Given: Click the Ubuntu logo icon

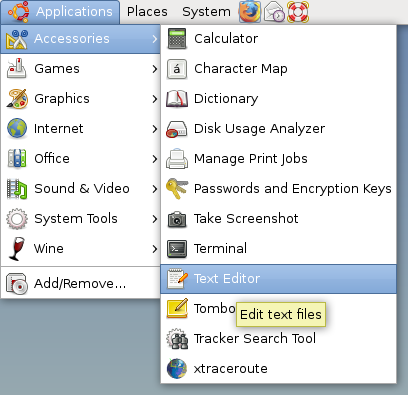Looking at the screenshot, I should [18, 12].
